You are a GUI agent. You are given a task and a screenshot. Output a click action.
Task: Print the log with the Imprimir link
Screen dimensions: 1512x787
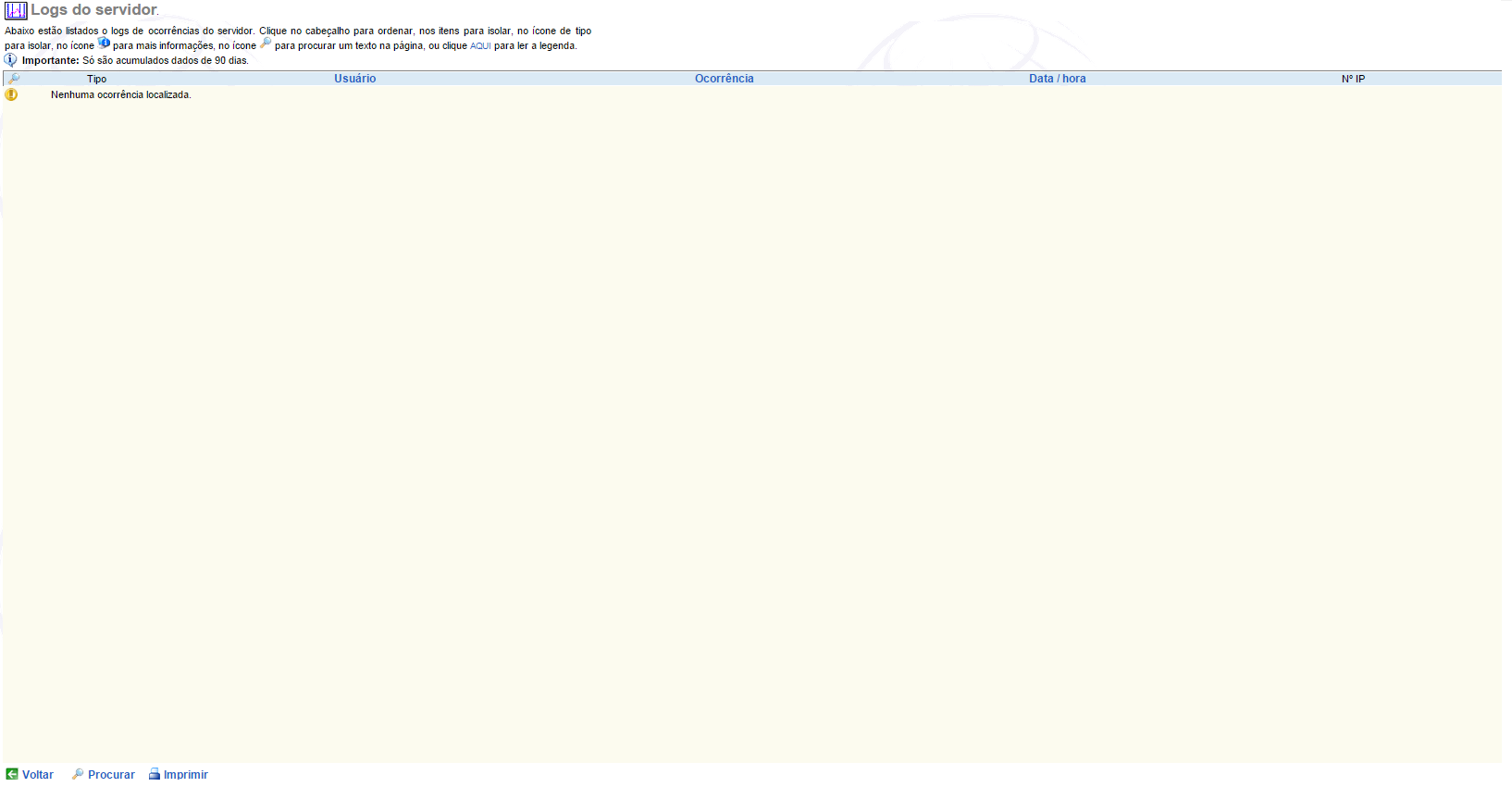pos(186,775)
